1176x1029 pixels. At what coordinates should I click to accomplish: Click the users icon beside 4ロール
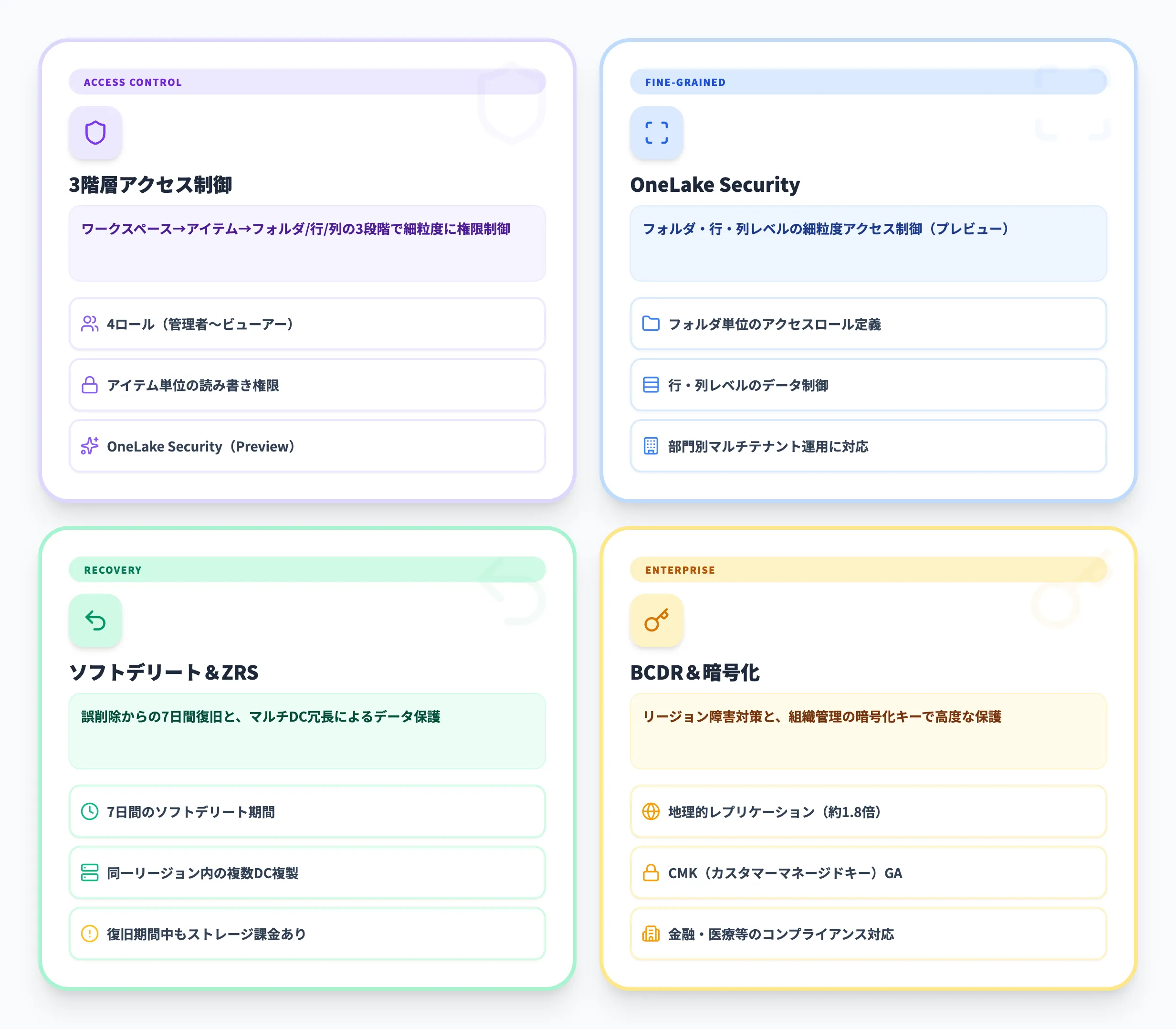coord(89,324)
